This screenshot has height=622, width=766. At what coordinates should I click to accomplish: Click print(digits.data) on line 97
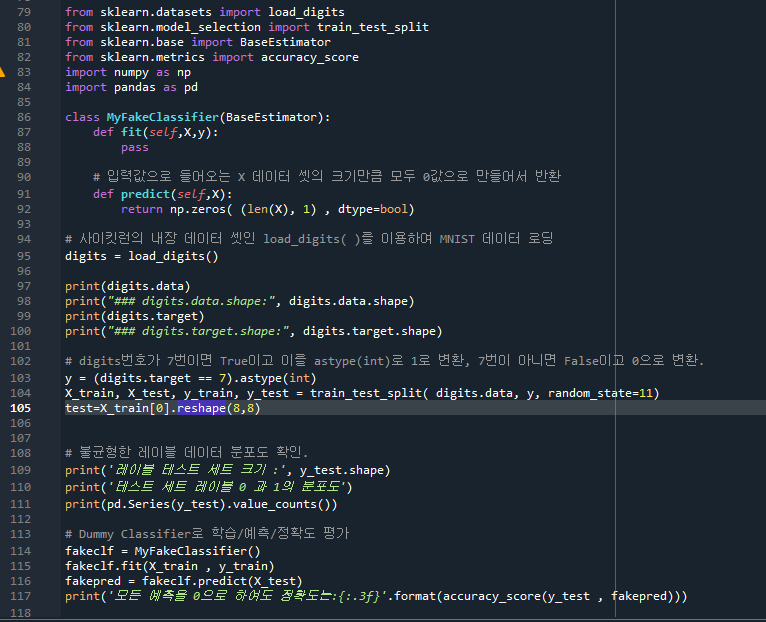128,286
